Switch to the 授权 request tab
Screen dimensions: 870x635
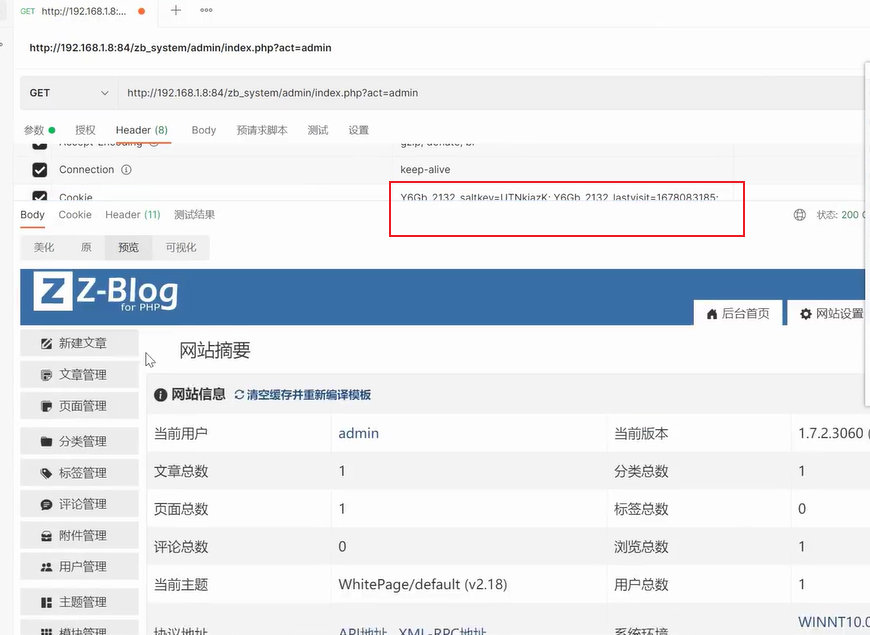coord(85,130)
